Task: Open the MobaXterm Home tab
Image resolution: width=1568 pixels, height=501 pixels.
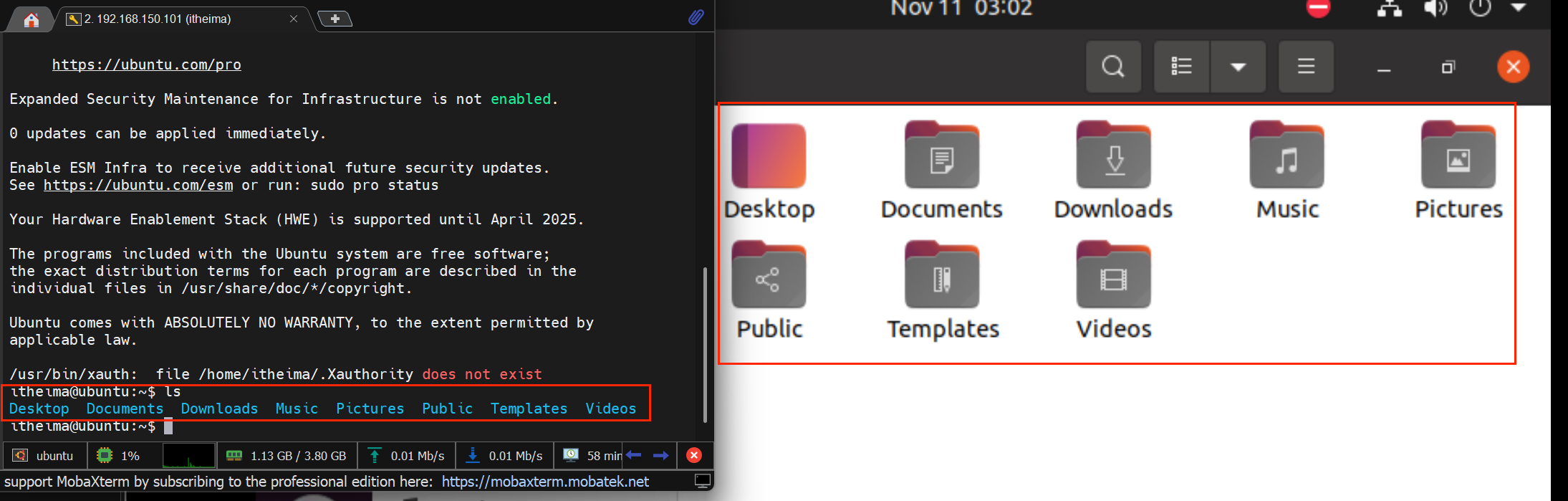Action: pyautogui.click(x=31, y=19)
